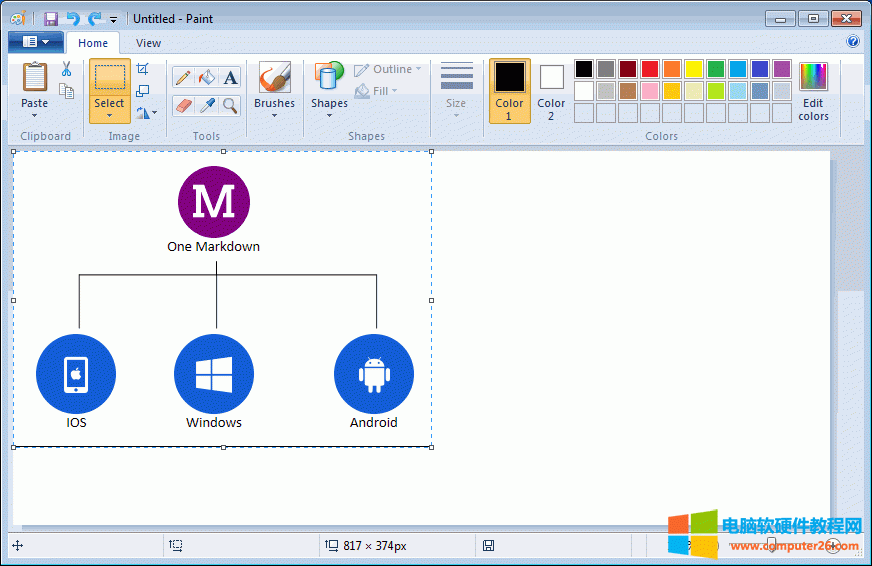Pick the black color swatch
Viewport: 872px width, 566px height.
pyautogui.click(x=584, y=69)
